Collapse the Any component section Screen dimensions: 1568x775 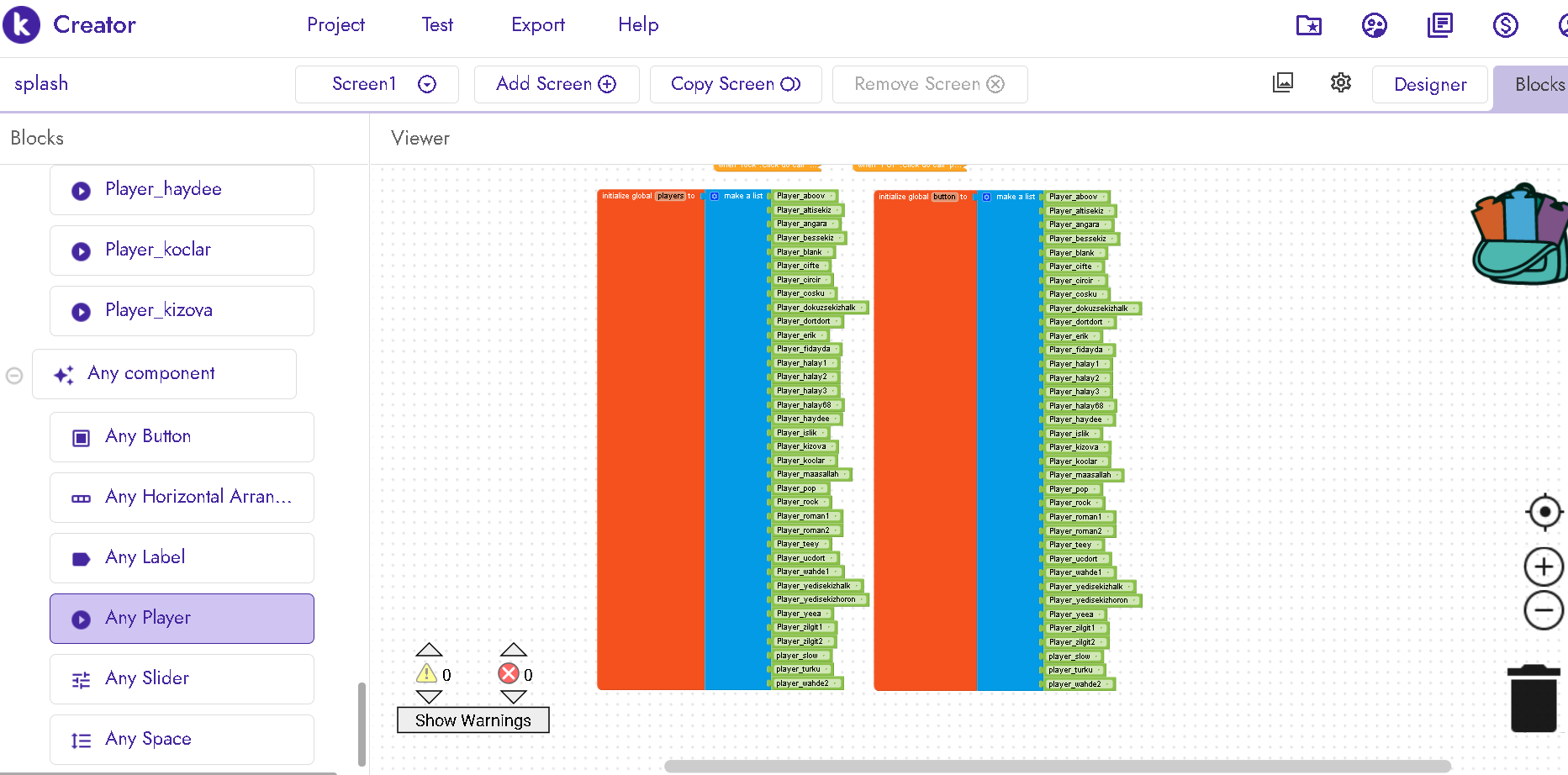(14, 376)
